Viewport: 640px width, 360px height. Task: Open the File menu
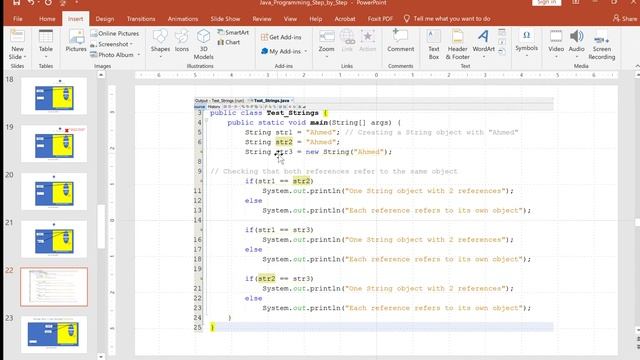[x=18, y=19]
